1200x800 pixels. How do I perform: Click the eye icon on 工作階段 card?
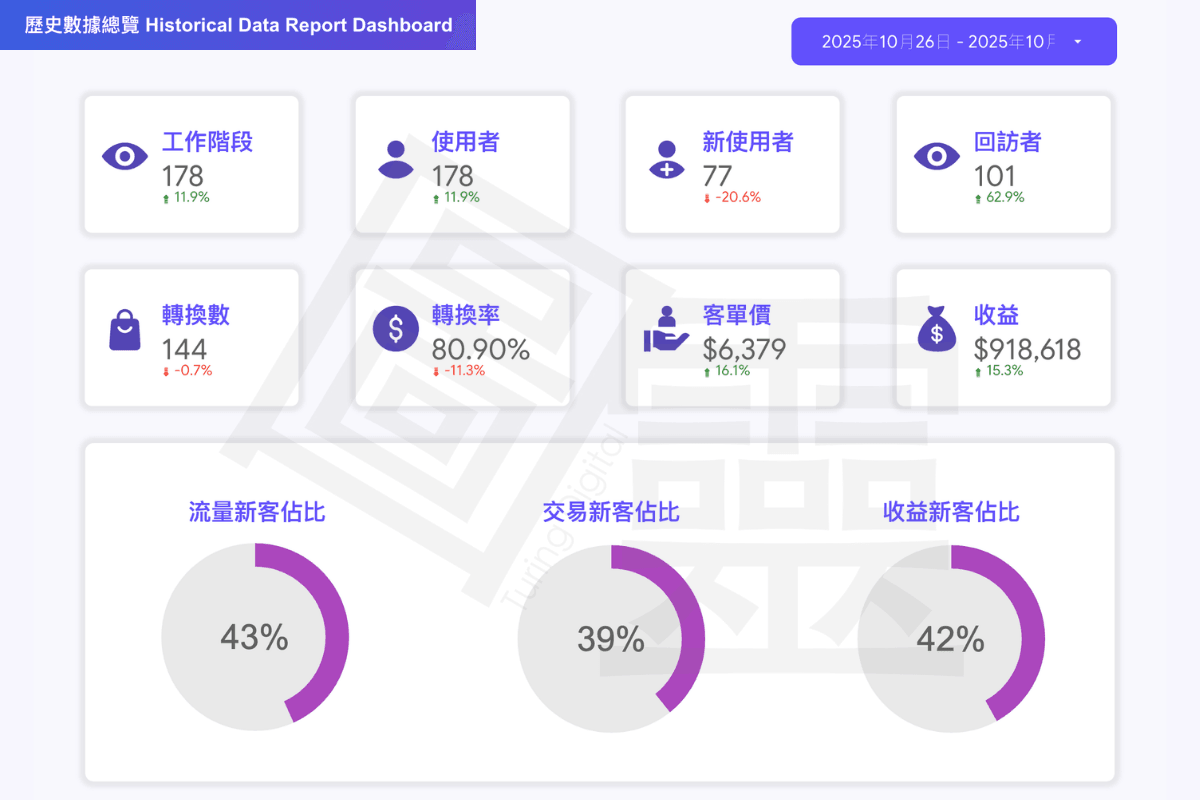(125, 157)
